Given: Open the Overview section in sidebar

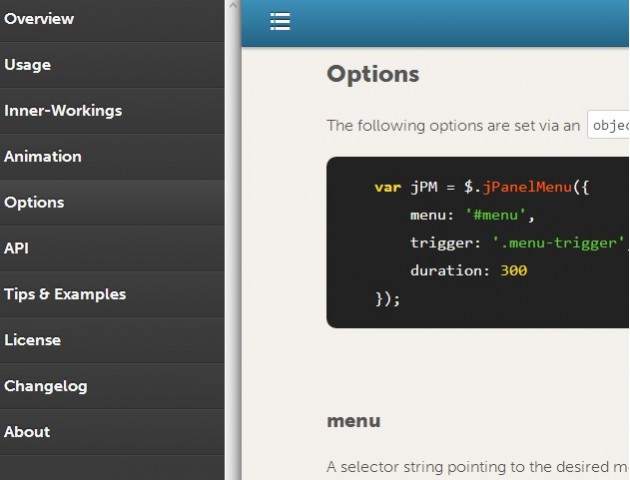Looking at the screenshot, I should (39, 19).
